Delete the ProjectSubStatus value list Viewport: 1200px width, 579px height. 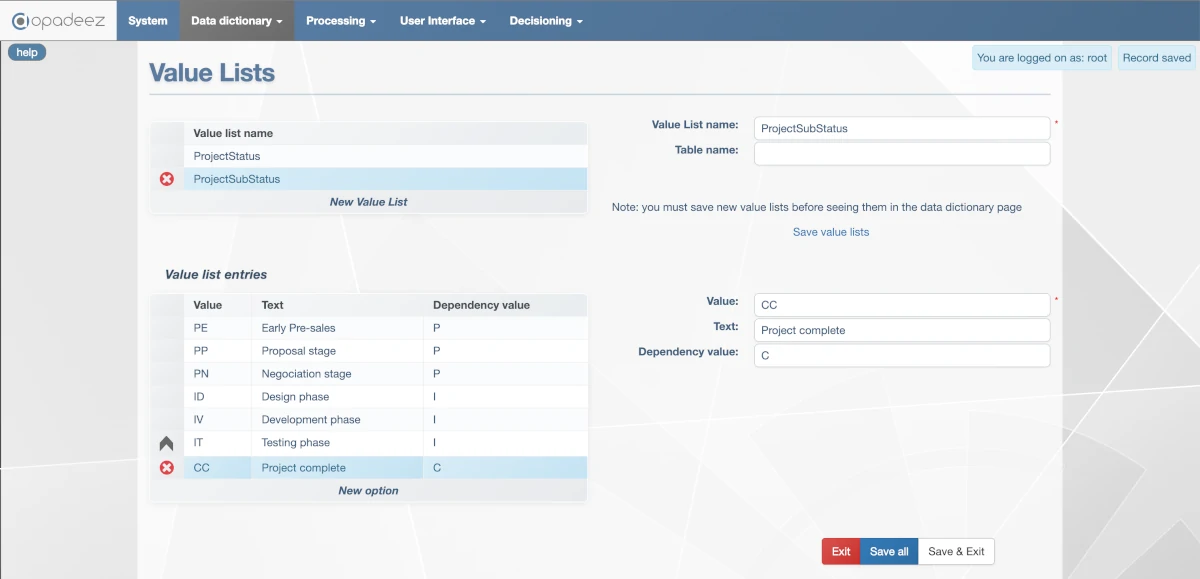click(x=167, y=179)
